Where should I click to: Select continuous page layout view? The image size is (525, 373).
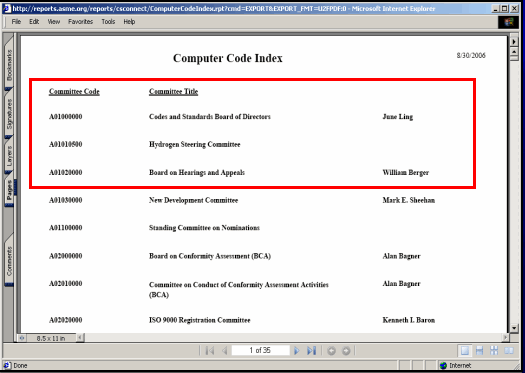479,351
